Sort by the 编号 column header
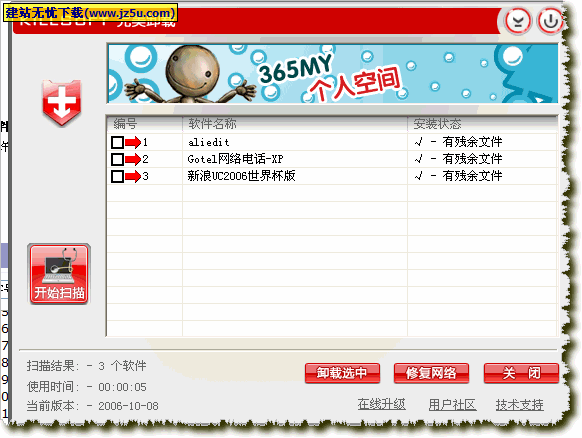The image size is (582, 438). click(145, 124)
